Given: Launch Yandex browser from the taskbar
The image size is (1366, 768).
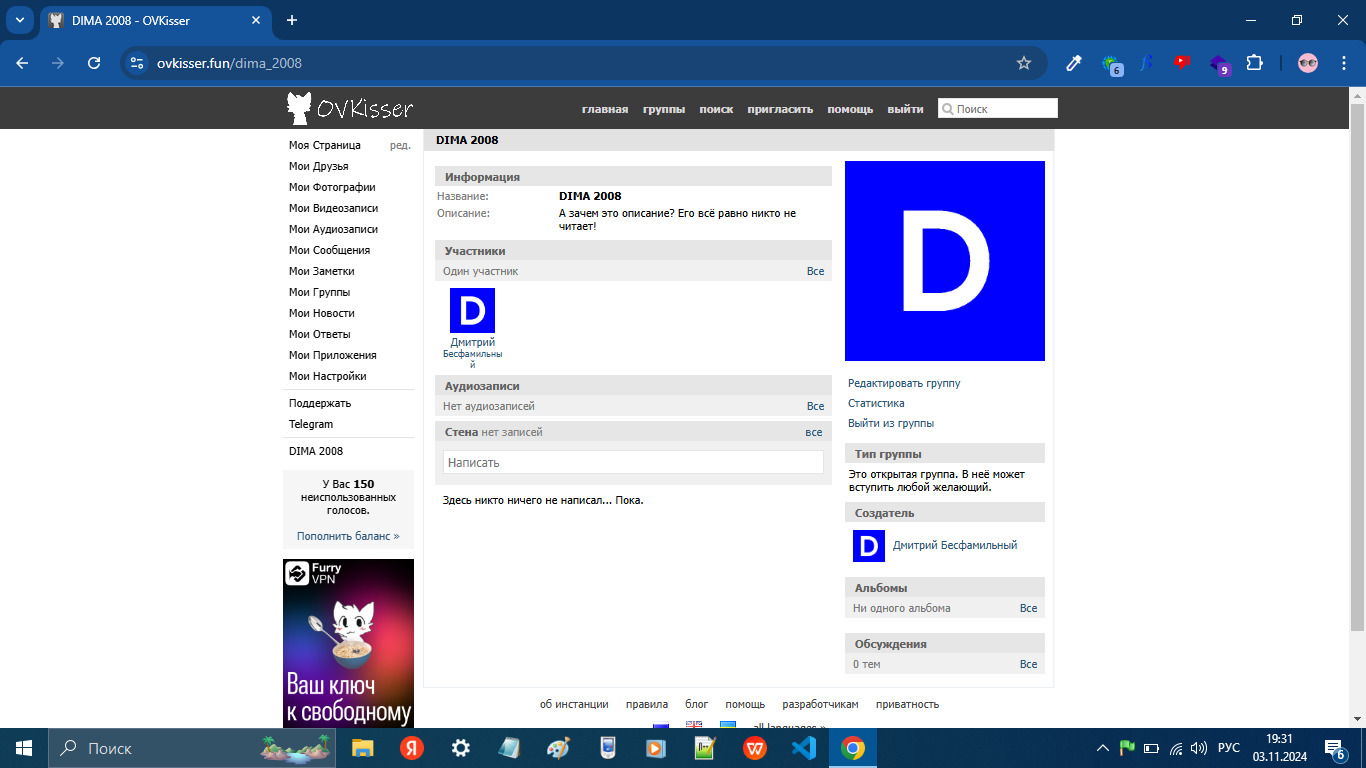Looking at the screenshot, I should point(412,748).
